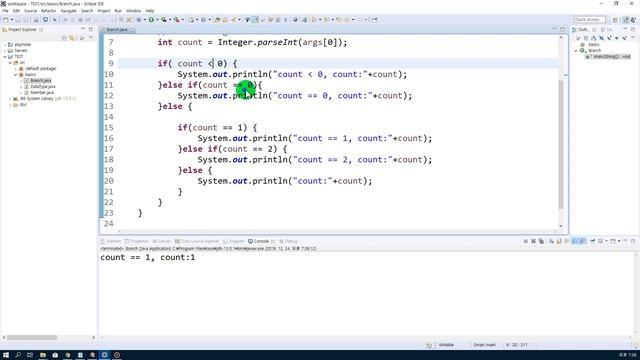
Task: Click Run Last Tool external tools icon
Action: pos(177,20)
